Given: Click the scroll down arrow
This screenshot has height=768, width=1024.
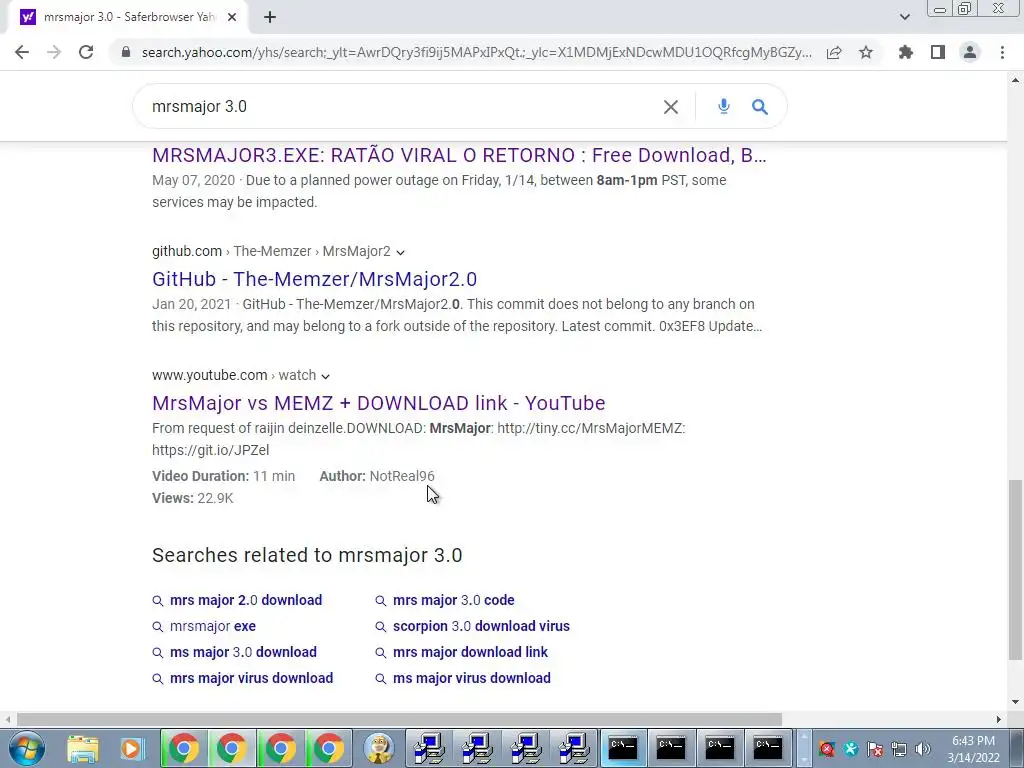Looking at the screenshot, I should click(1015, 702).
